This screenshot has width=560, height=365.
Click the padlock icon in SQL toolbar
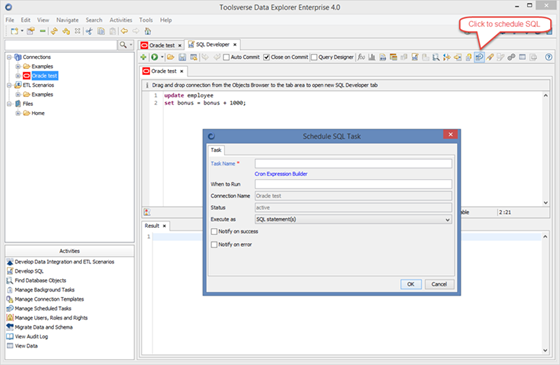tap(469, 57)
